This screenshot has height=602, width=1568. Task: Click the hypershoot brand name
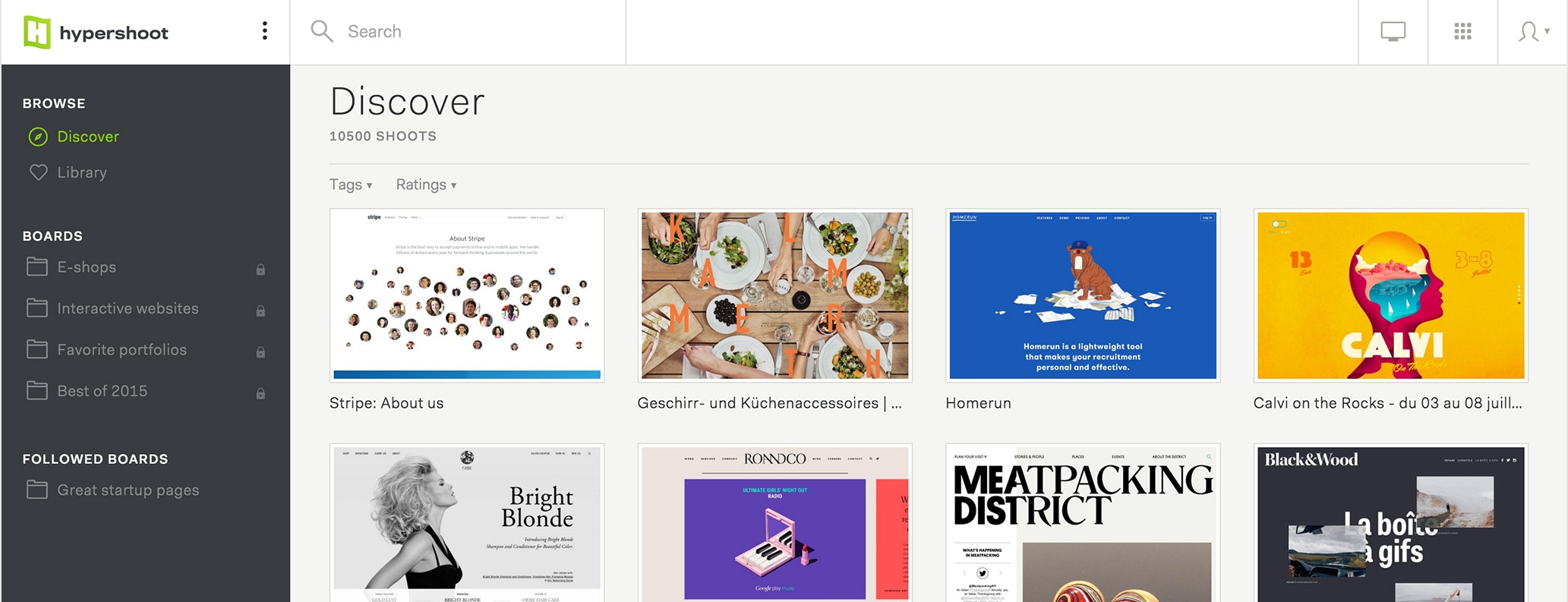114,33
